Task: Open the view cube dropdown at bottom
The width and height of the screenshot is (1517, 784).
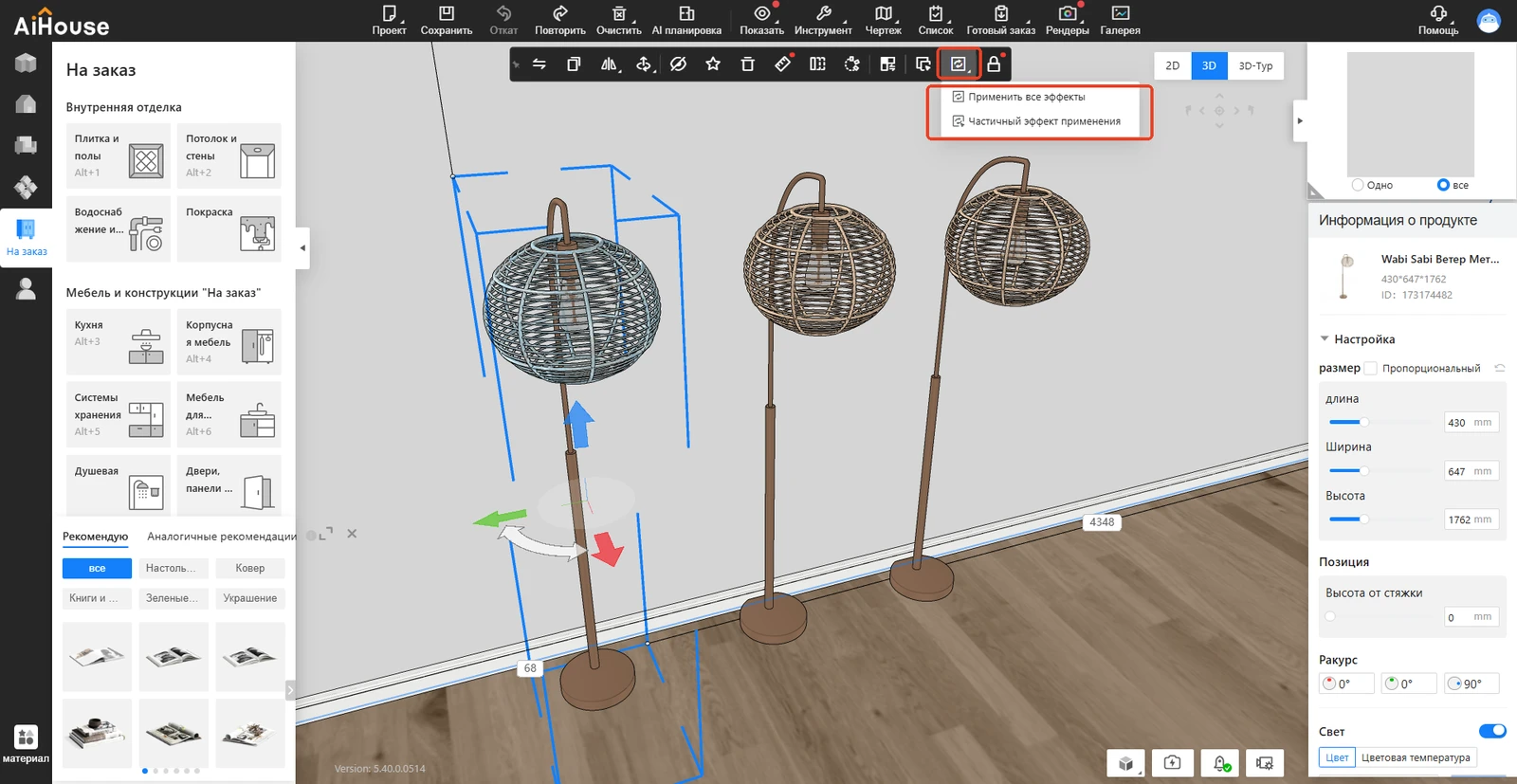Action: pos(1126,763)
